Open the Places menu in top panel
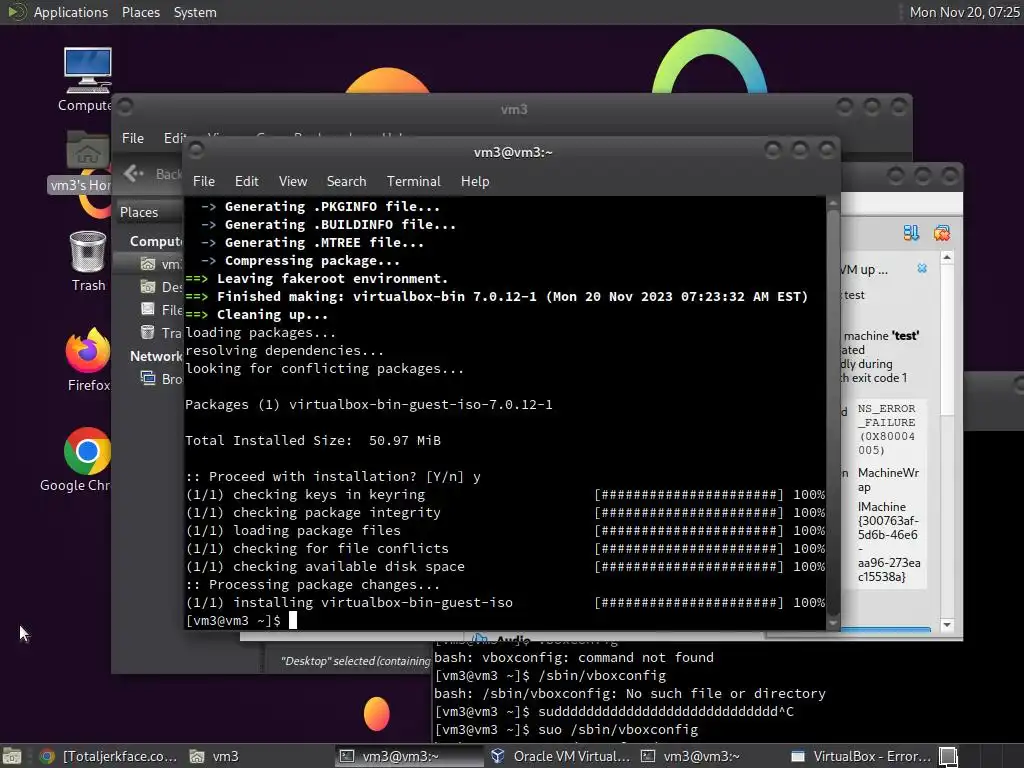 [140, 12]
